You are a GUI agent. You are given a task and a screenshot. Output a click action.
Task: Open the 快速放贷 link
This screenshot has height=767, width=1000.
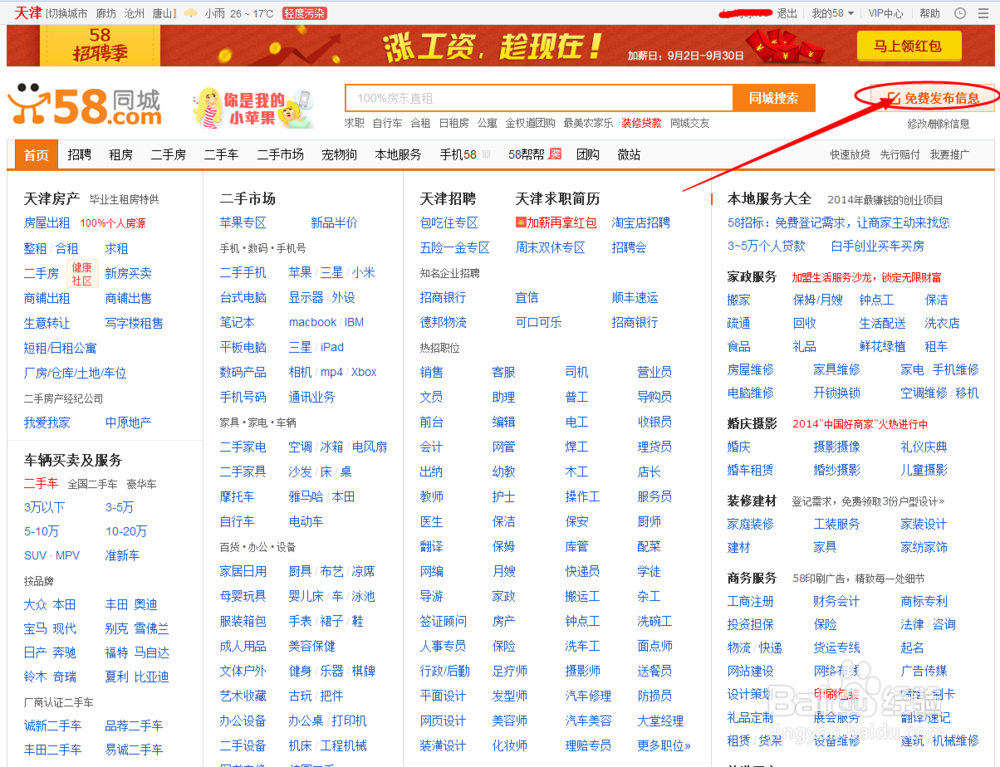click(x=849, y=154)
